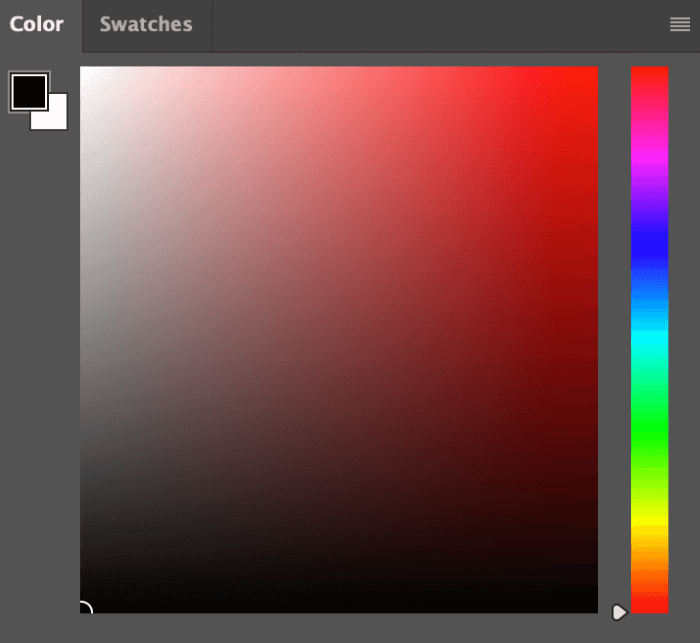This screenshot has width=700, height=643.
Task: Click the hue slider triangle handle
Action: pyautogui.click(x=619, y=612)
